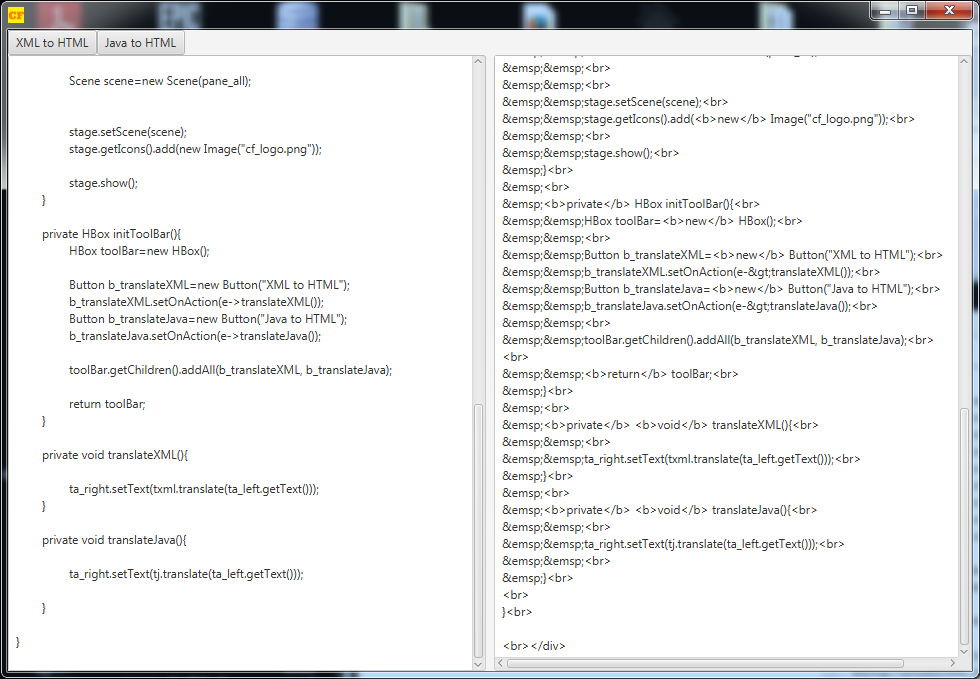Click the left pane's scroll down arrow
The image size is (980, 679).
click(479, 663)
